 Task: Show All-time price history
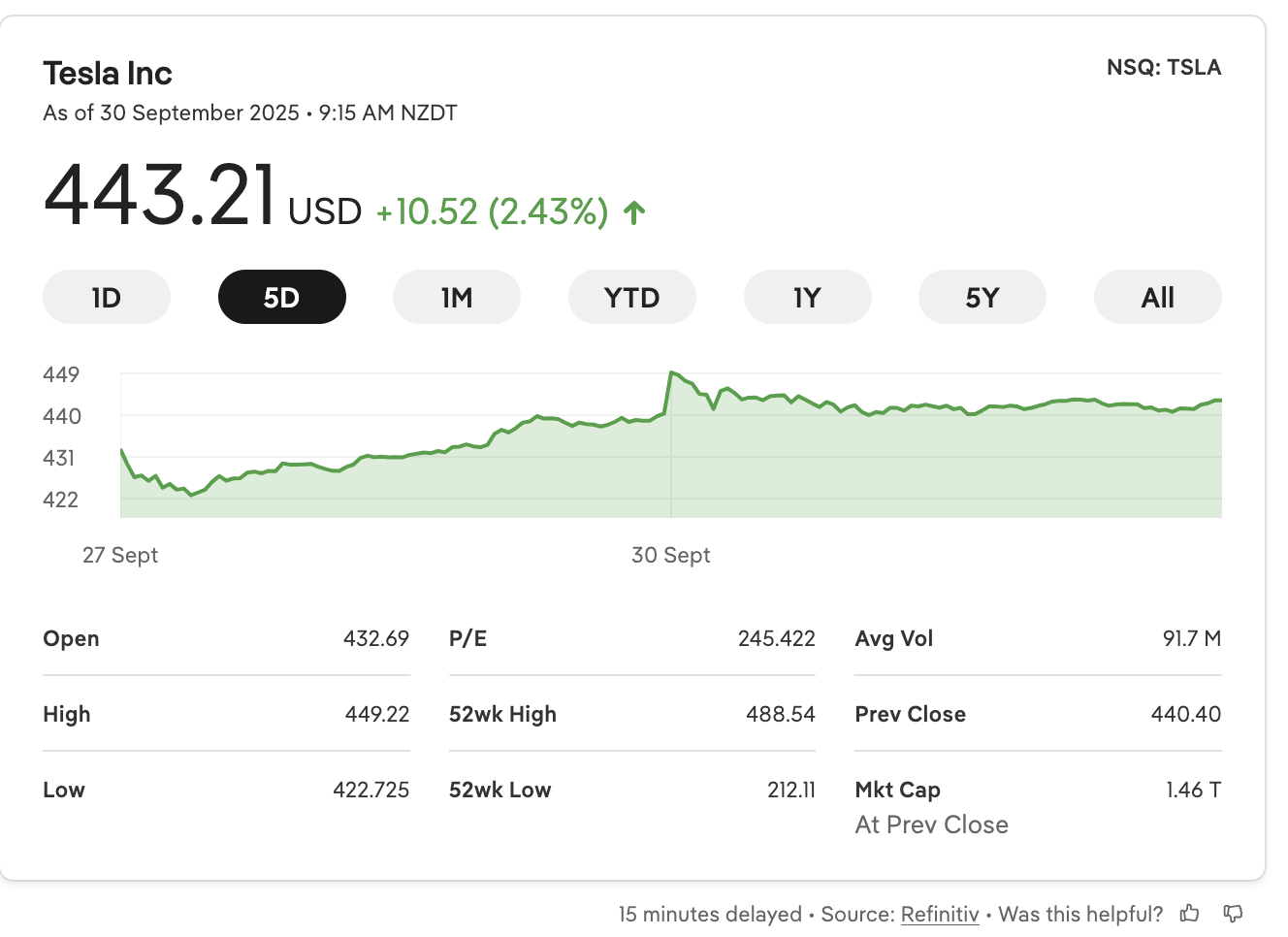1157,297
